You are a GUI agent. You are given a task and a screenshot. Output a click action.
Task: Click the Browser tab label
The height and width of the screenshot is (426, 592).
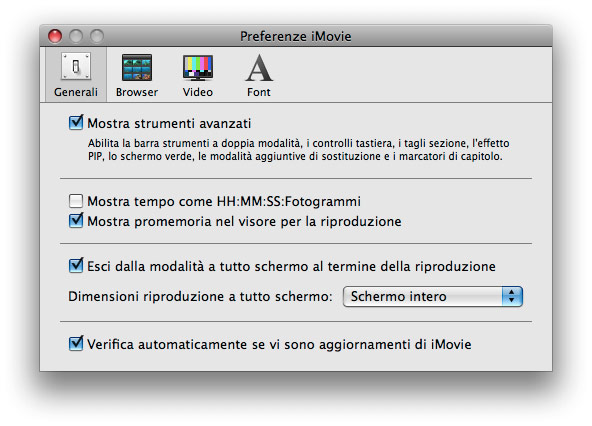coord(137,92)
